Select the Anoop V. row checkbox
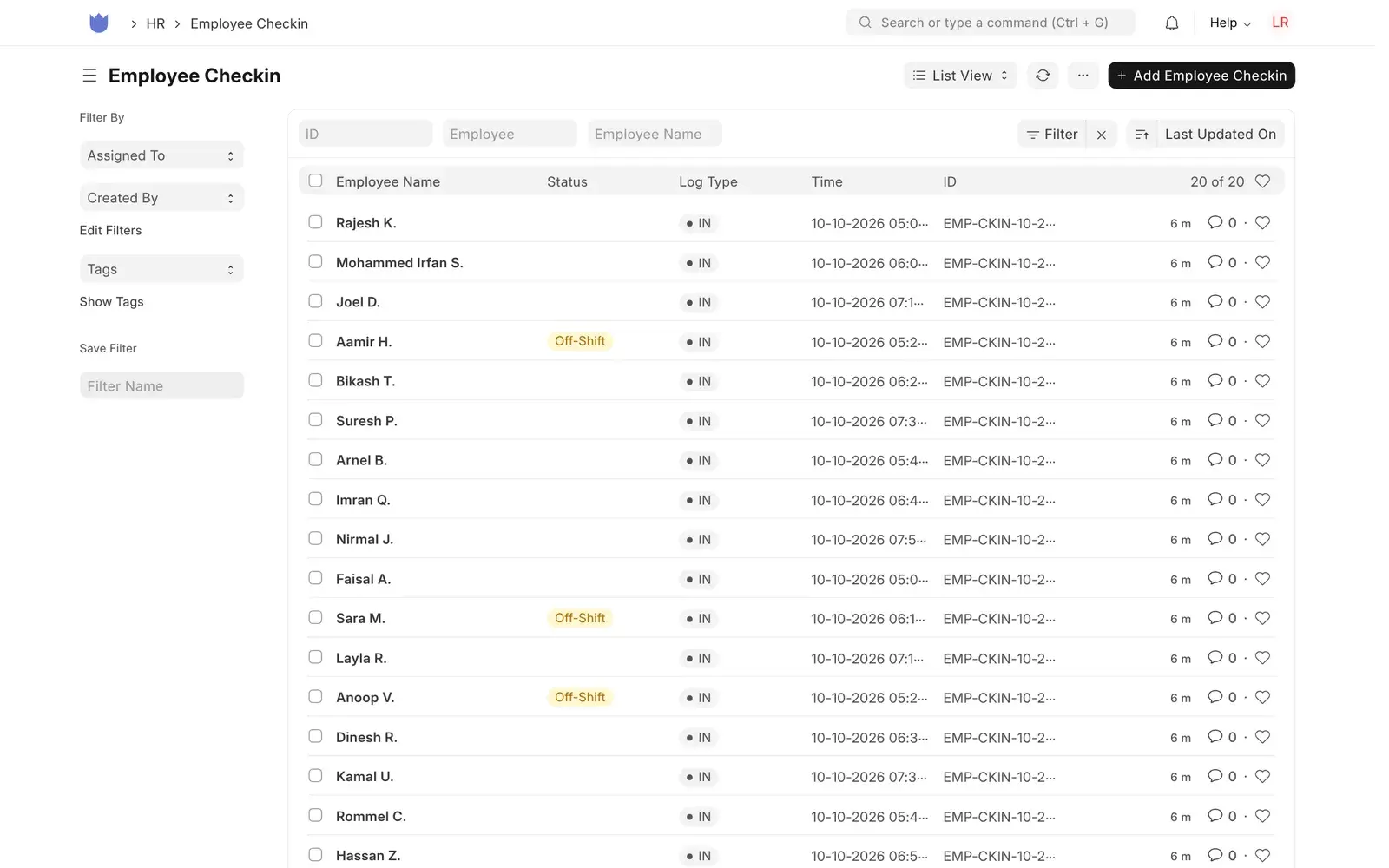 (315, 696)
